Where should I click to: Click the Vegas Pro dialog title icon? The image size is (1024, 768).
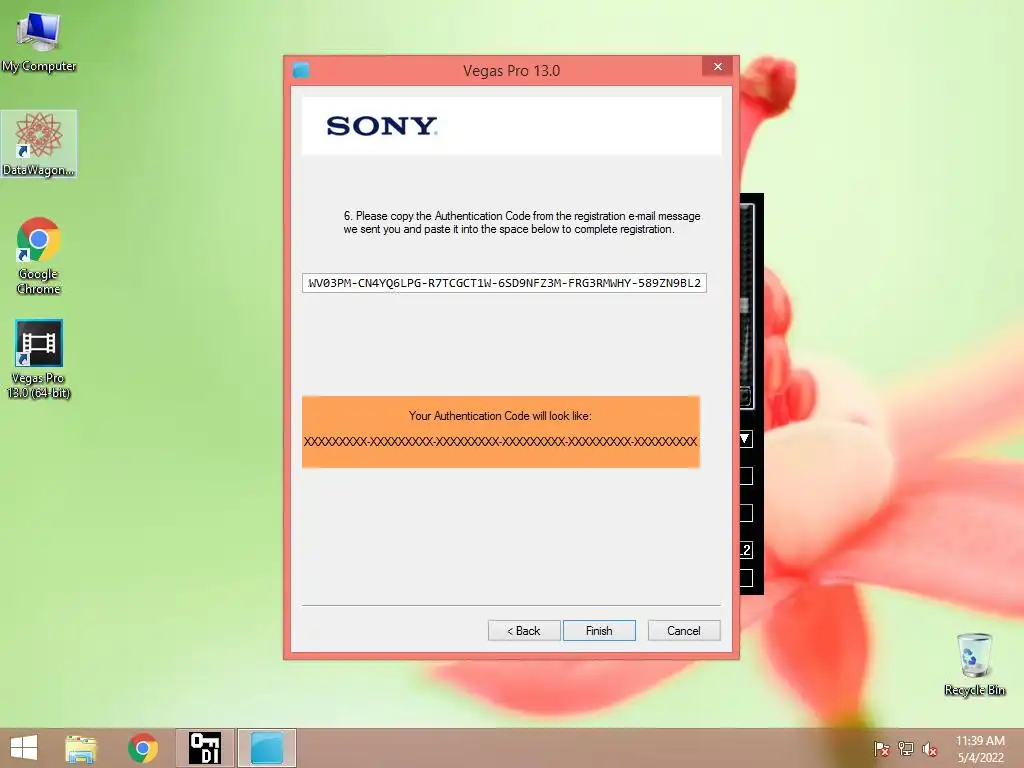(301, 70)
